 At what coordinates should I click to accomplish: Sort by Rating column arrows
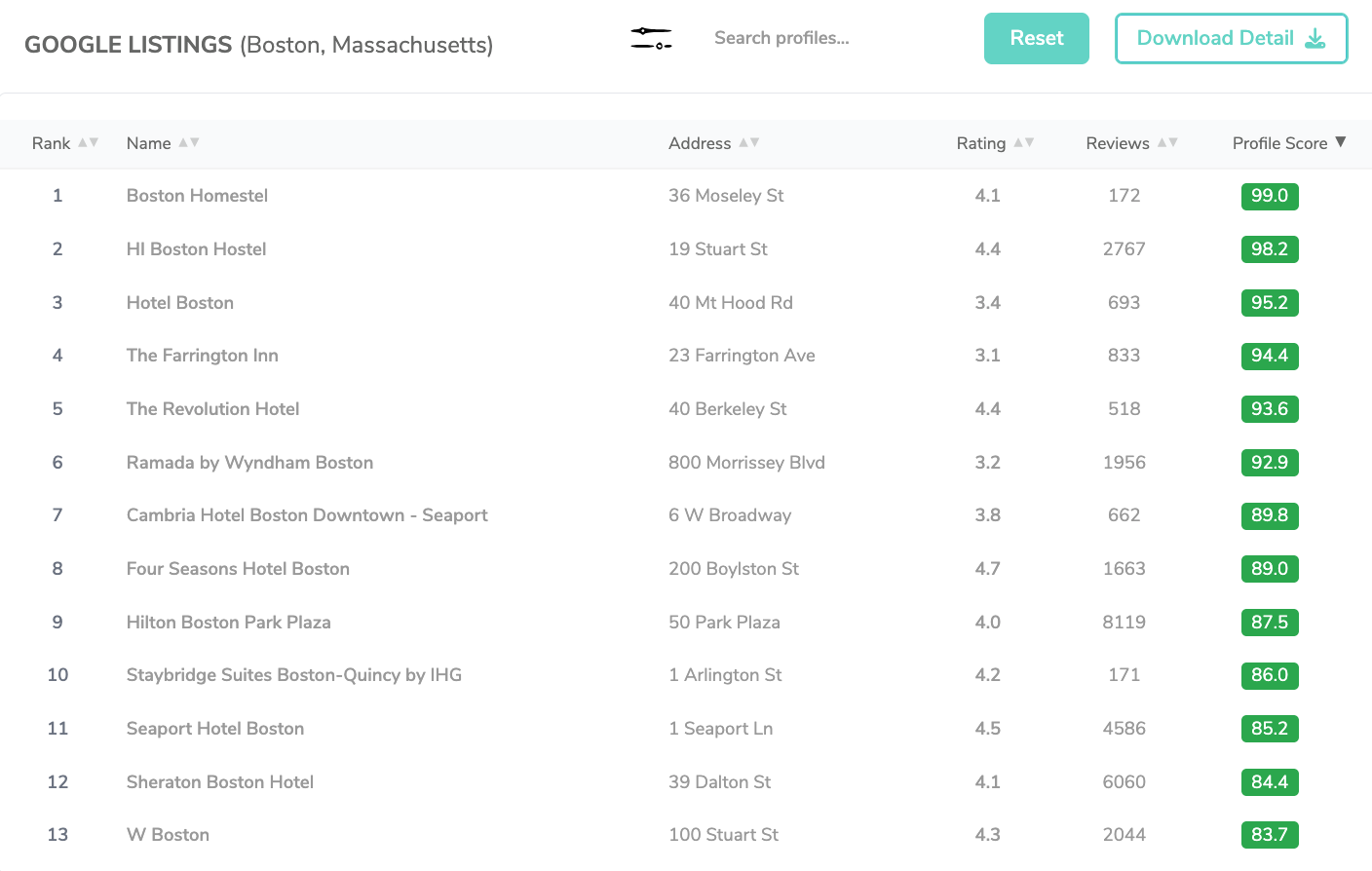click(1023, 142)
